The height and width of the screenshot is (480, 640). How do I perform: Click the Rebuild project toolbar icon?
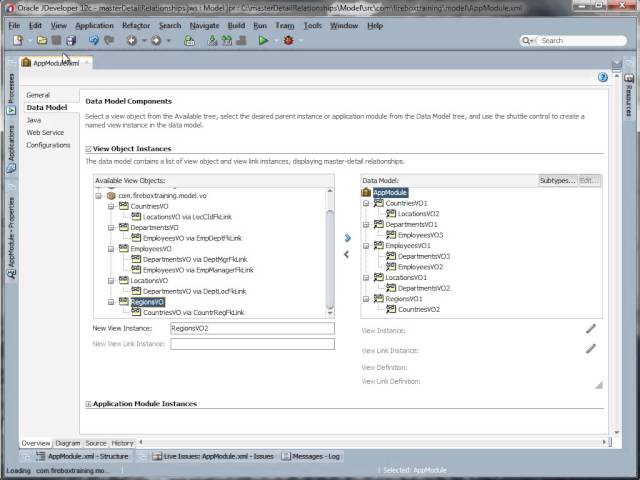[x=227, y=40]
